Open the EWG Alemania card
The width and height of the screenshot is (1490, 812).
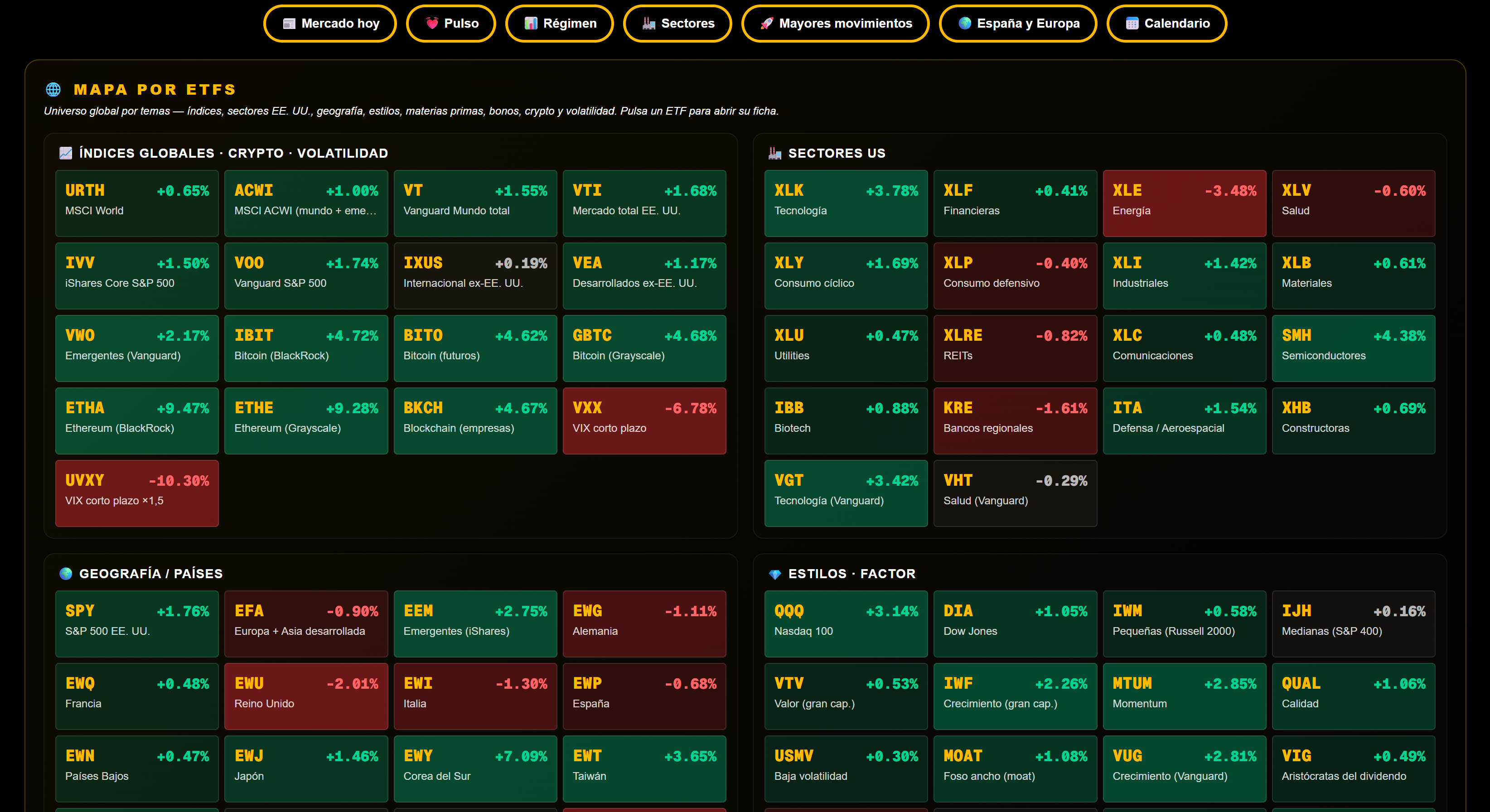click(644, 624)
